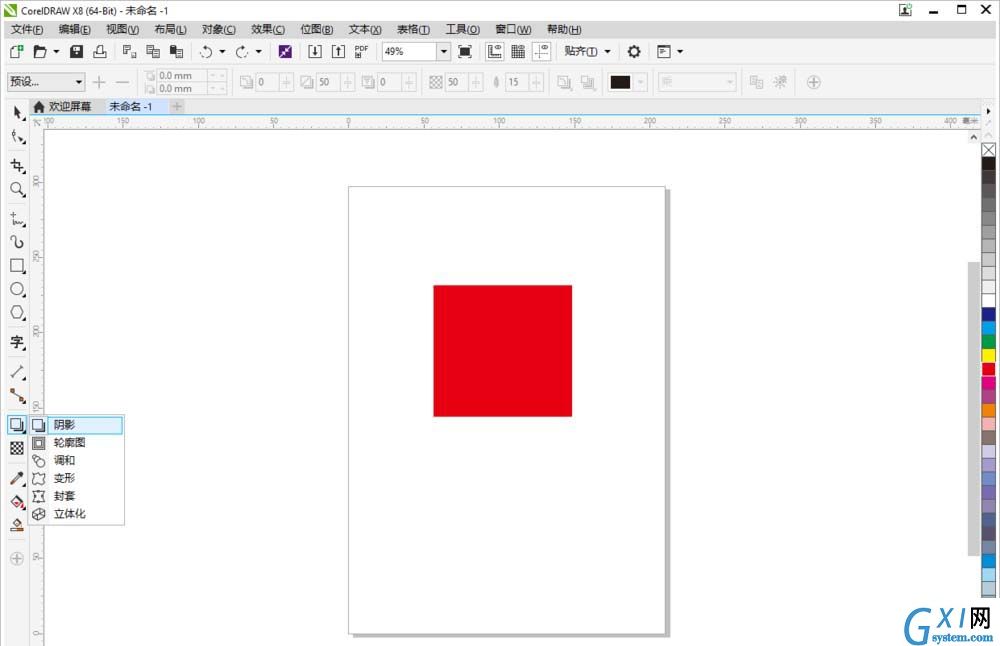
Task: Open the 对象 Object menu
Action: pyautogui.click(x=219, y=29)
